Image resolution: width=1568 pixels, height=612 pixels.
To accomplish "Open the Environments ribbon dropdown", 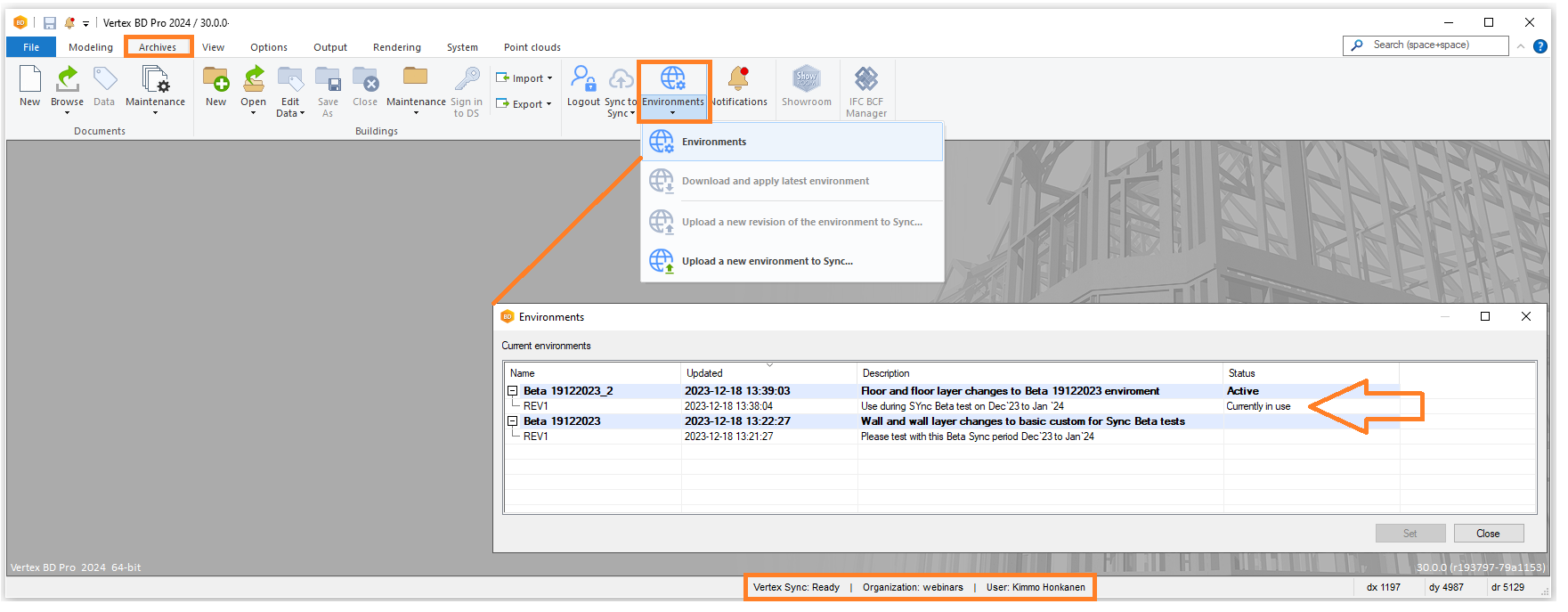I will (x=673, y=90).
